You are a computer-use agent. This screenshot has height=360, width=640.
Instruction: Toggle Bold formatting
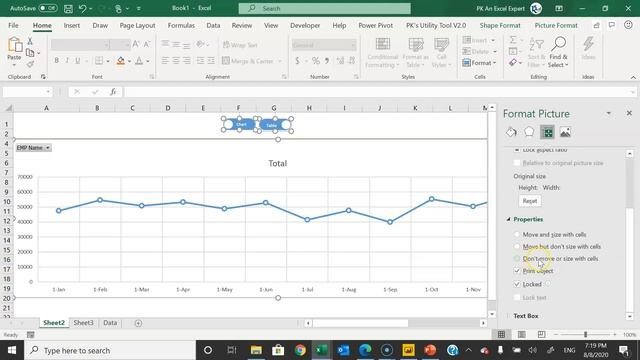[56, 61]
